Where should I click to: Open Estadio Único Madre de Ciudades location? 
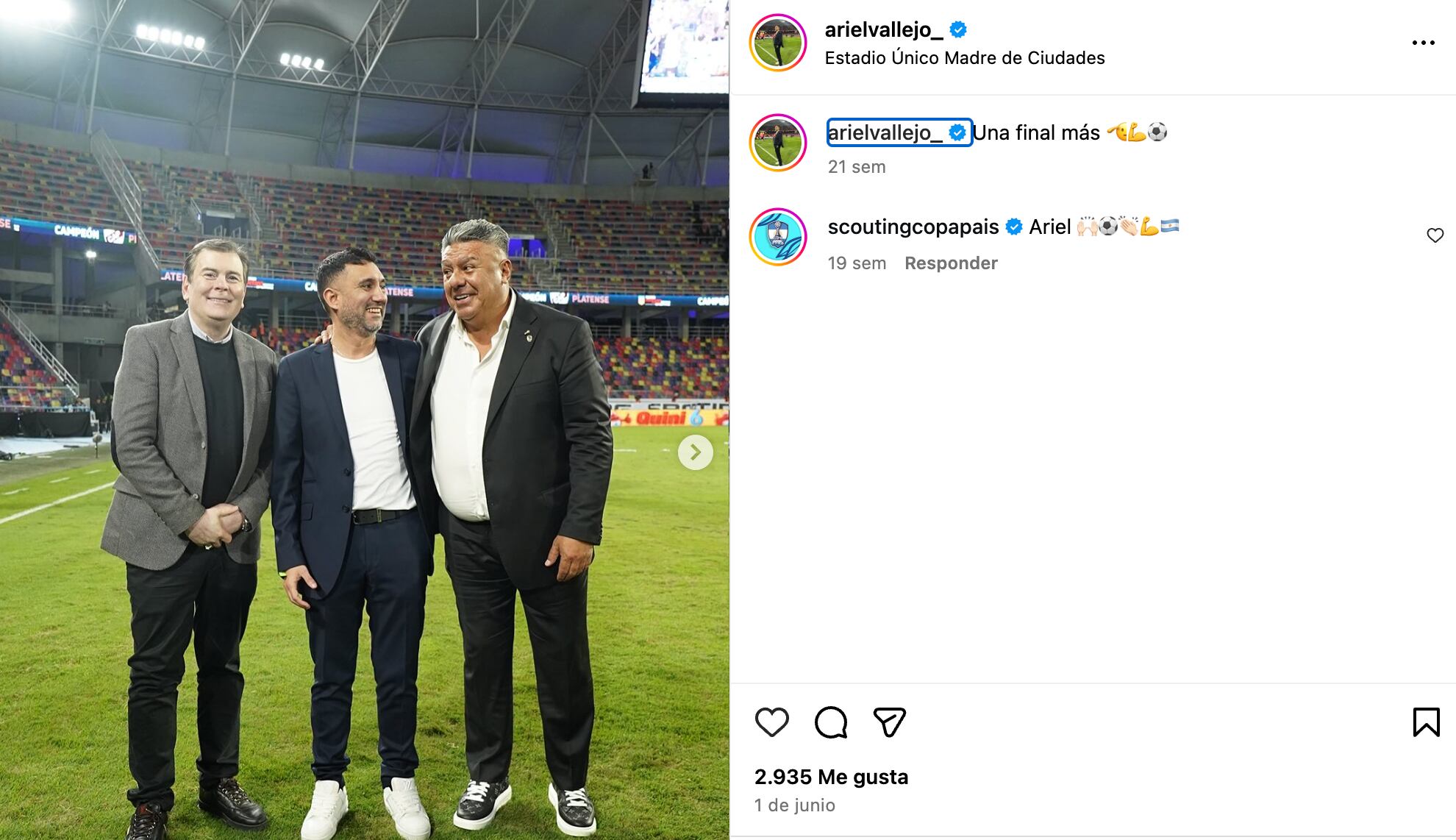click(x=965, y=58)
